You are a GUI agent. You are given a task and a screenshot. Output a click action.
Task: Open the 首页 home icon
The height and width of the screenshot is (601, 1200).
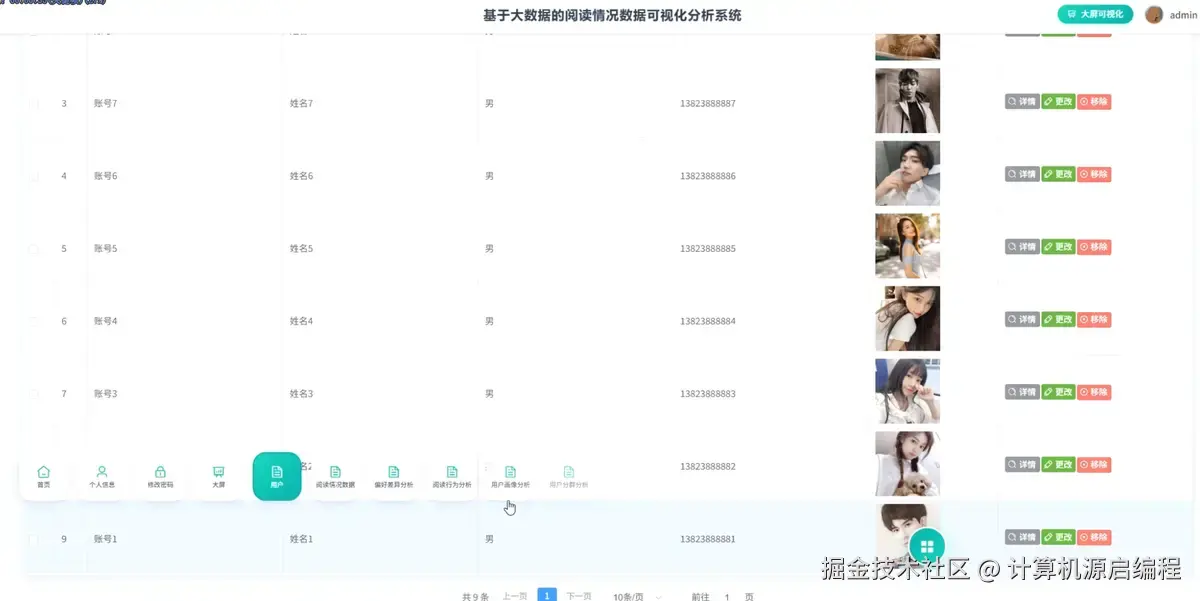pos(43,476)
